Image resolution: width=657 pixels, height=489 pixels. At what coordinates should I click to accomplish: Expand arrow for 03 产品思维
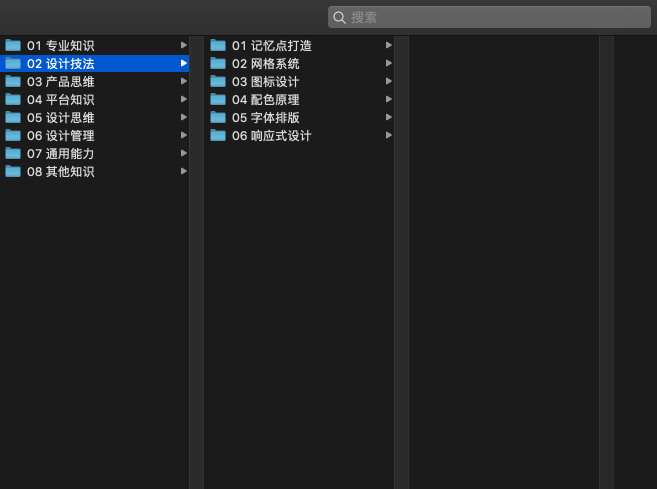184,81
